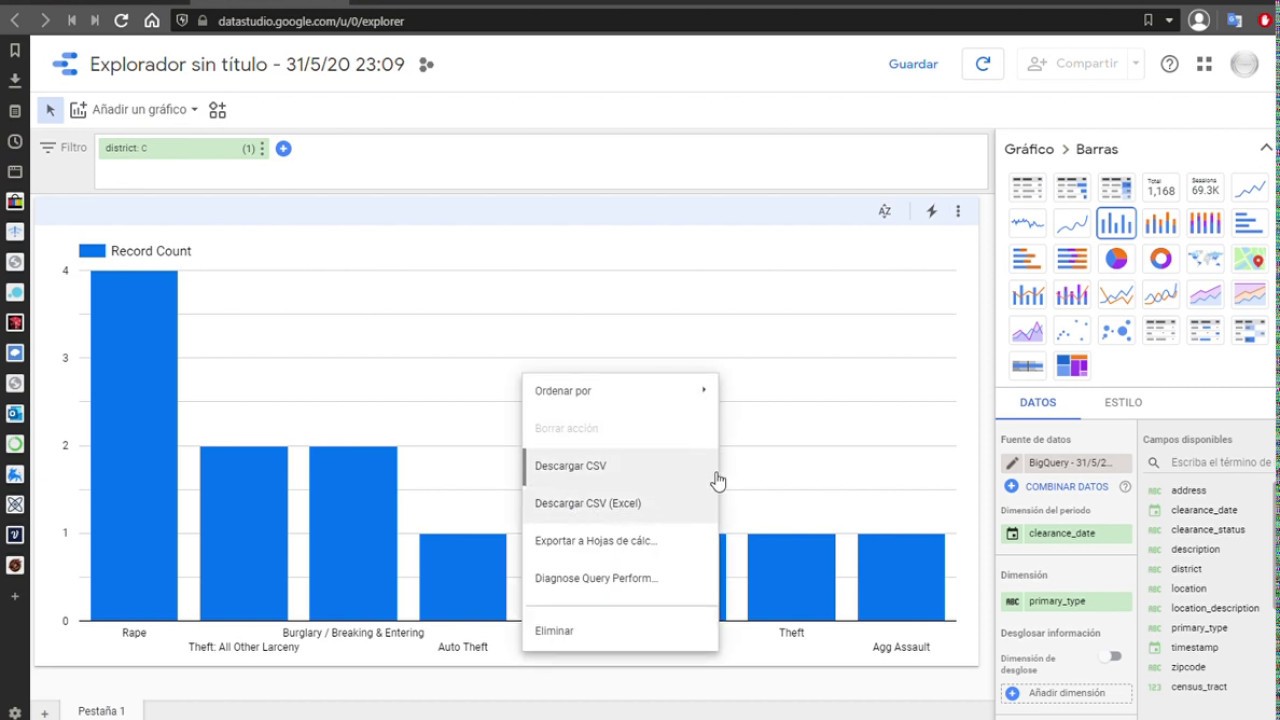The width and height of the screenshot is (1280, 720).
Task: Click the refresh data button
Action: [x=983, y=64]
